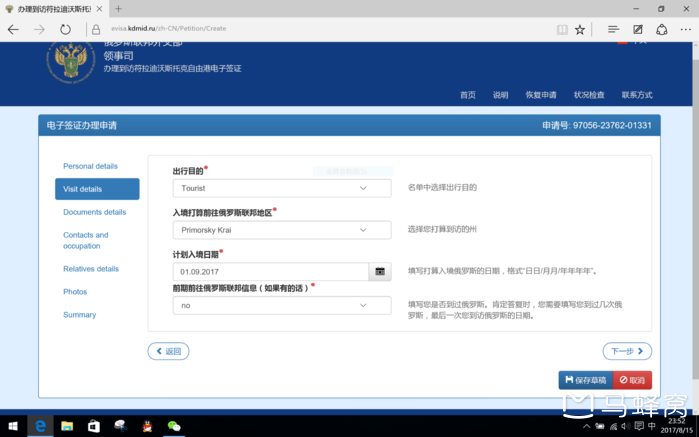Open the previous visits dropdown showing no
Image resolution: width=699 pixels, height=437 pixels.
tap(281, 306)
